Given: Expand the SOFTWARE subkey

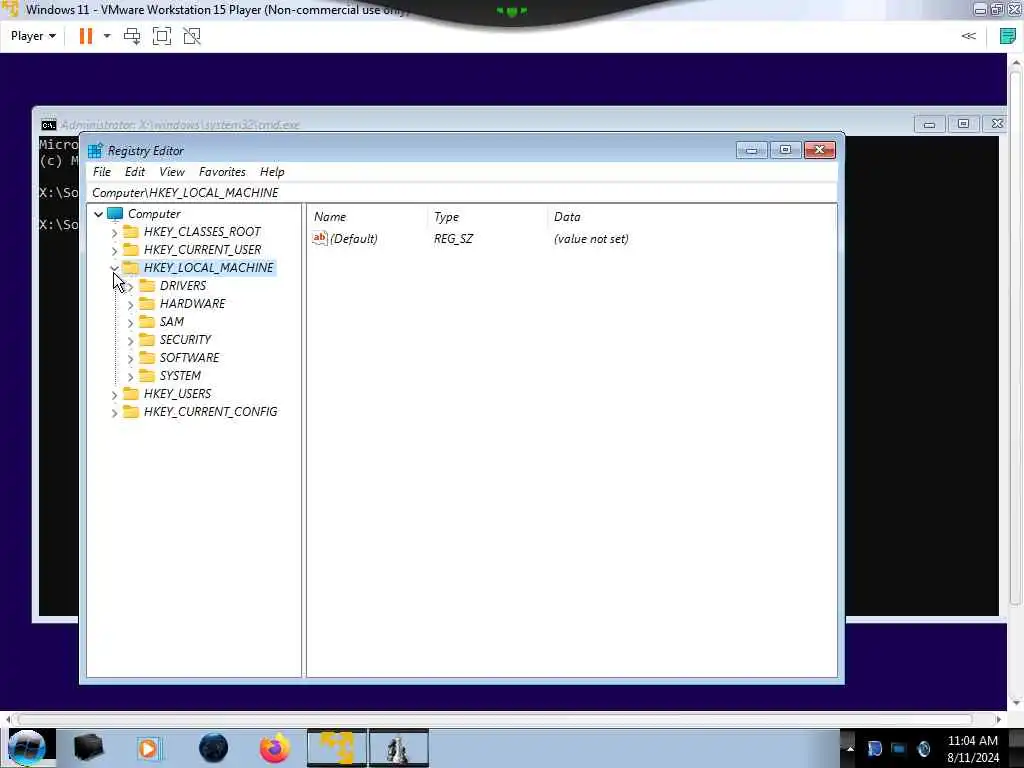Looking at the screenshot, I should tap(131, 359).
